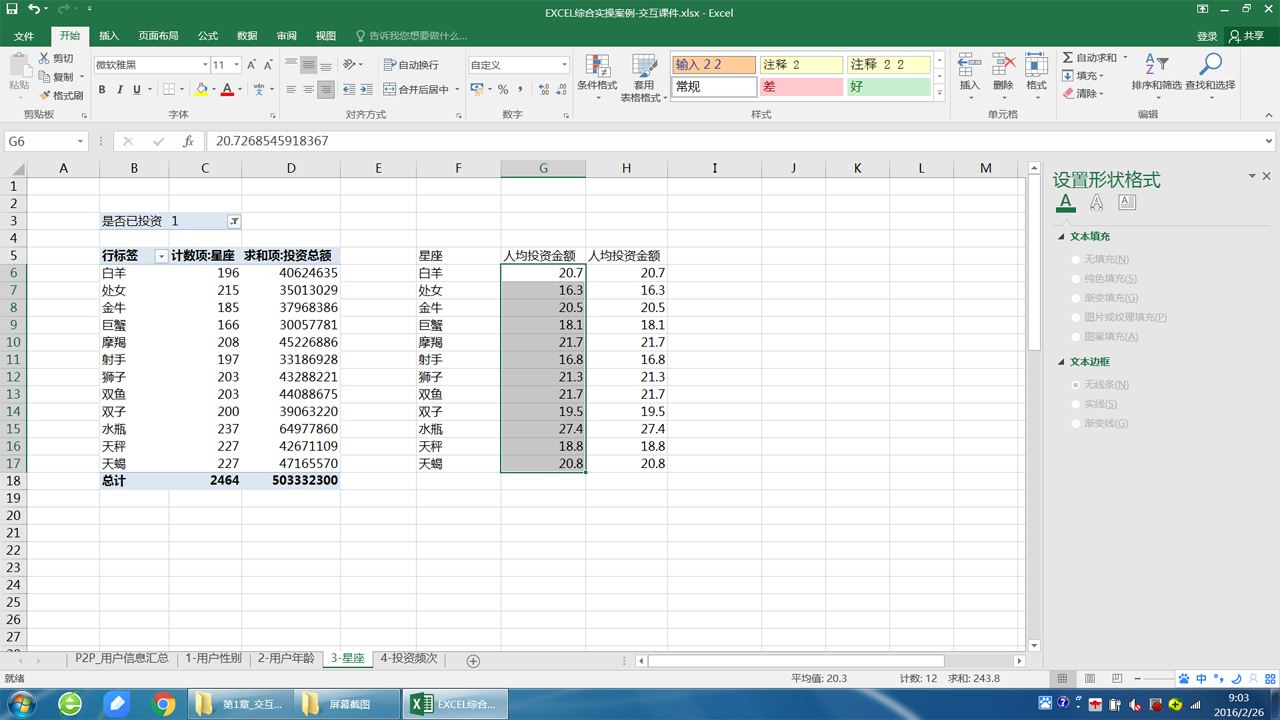This screenshot has width=1280, height=720.
Task: Click the Decrease Decimal icon
Action: tap(561, 90)
